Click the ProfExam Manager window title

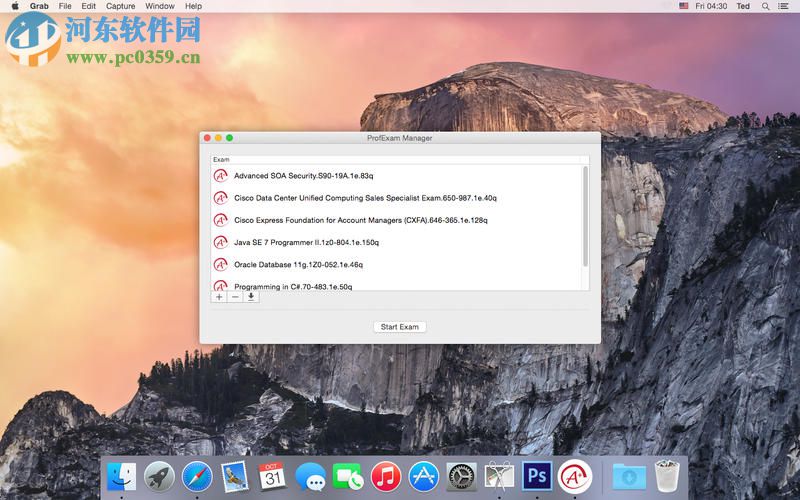[x=399, y=138]
